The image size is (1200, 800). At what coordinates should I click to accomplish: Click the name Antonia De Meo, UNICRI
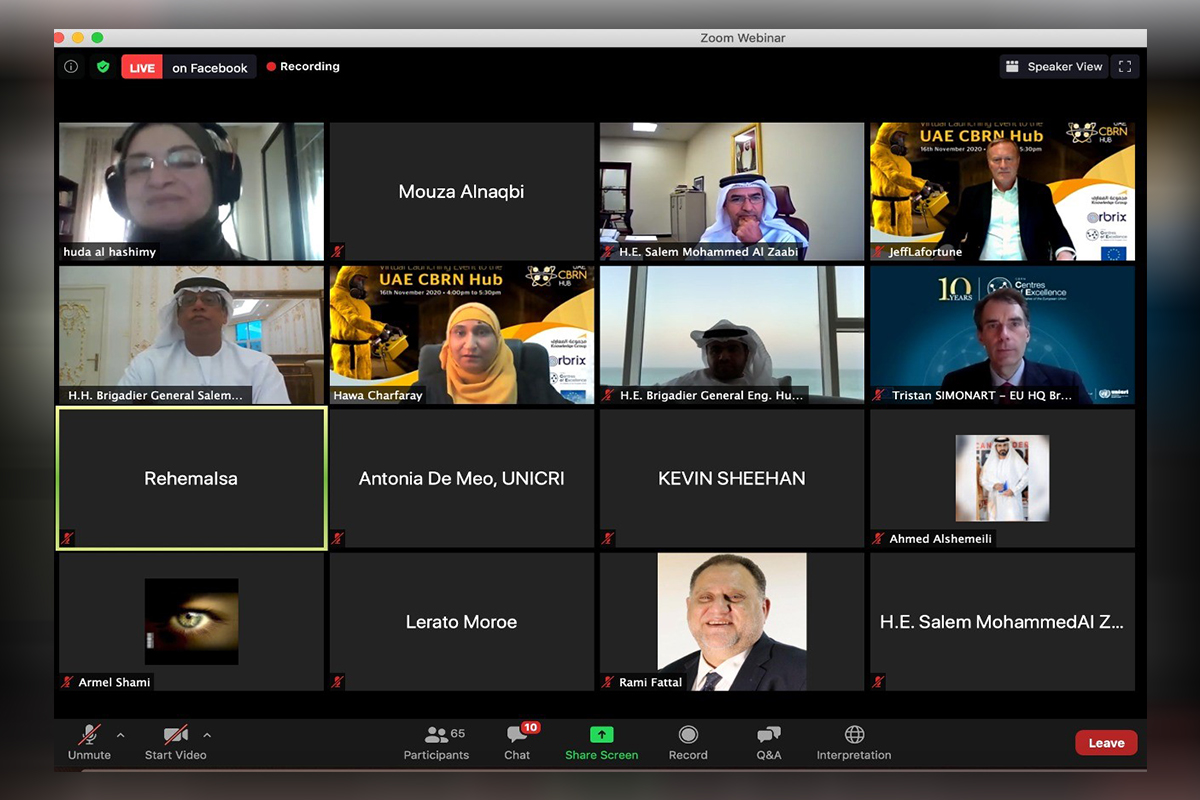coord(461,478)
